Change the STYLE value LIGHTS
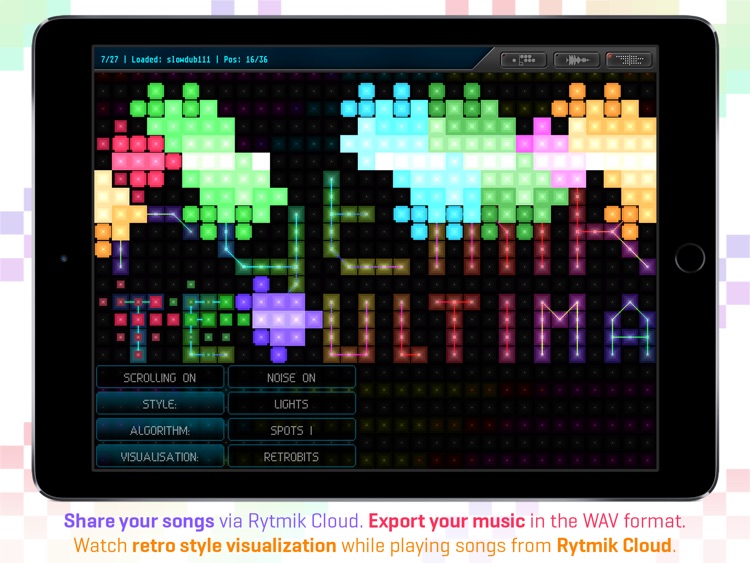 (291, 404)
